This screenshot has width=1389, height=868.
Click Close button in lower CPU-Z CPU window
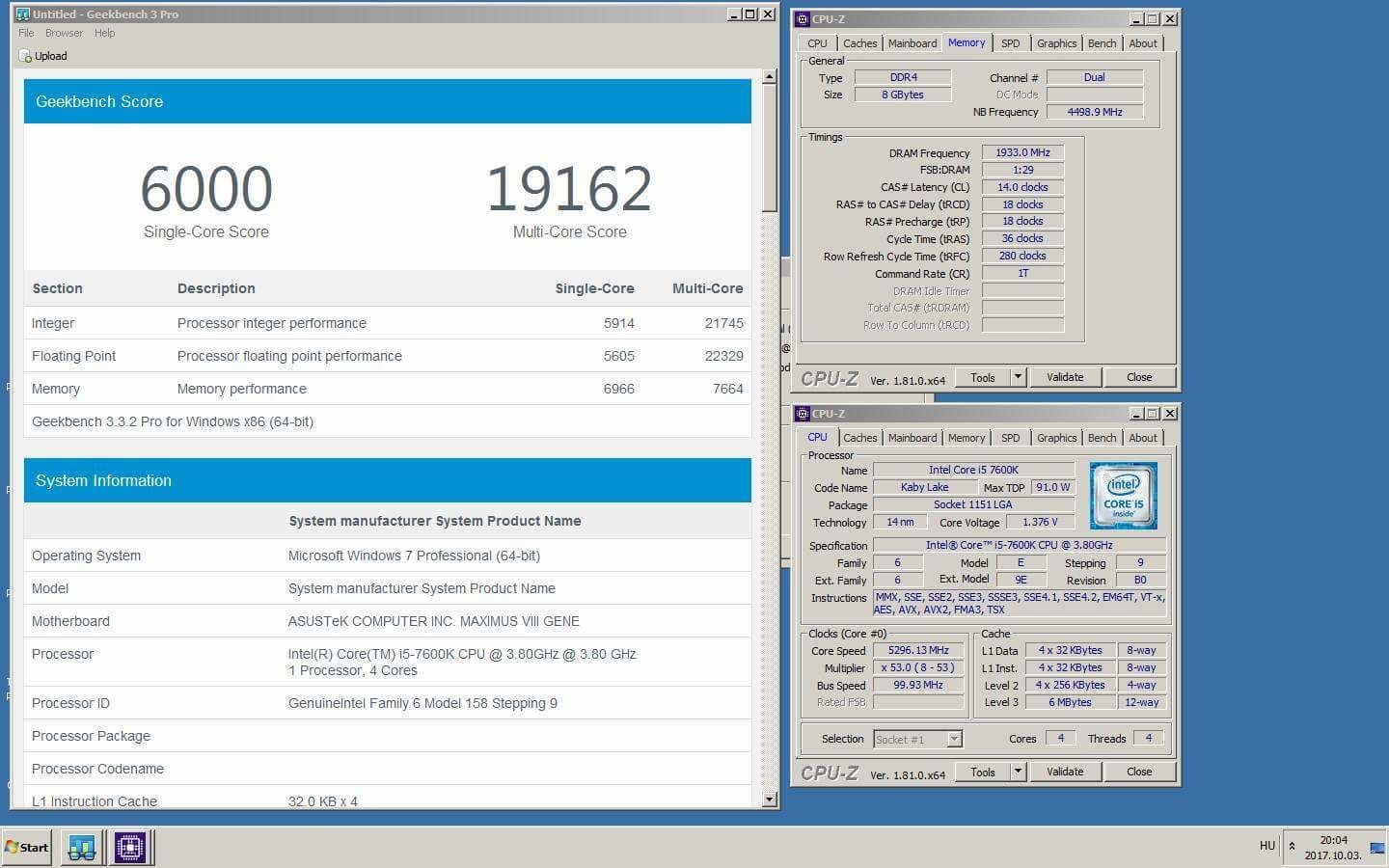point(1138,772)
